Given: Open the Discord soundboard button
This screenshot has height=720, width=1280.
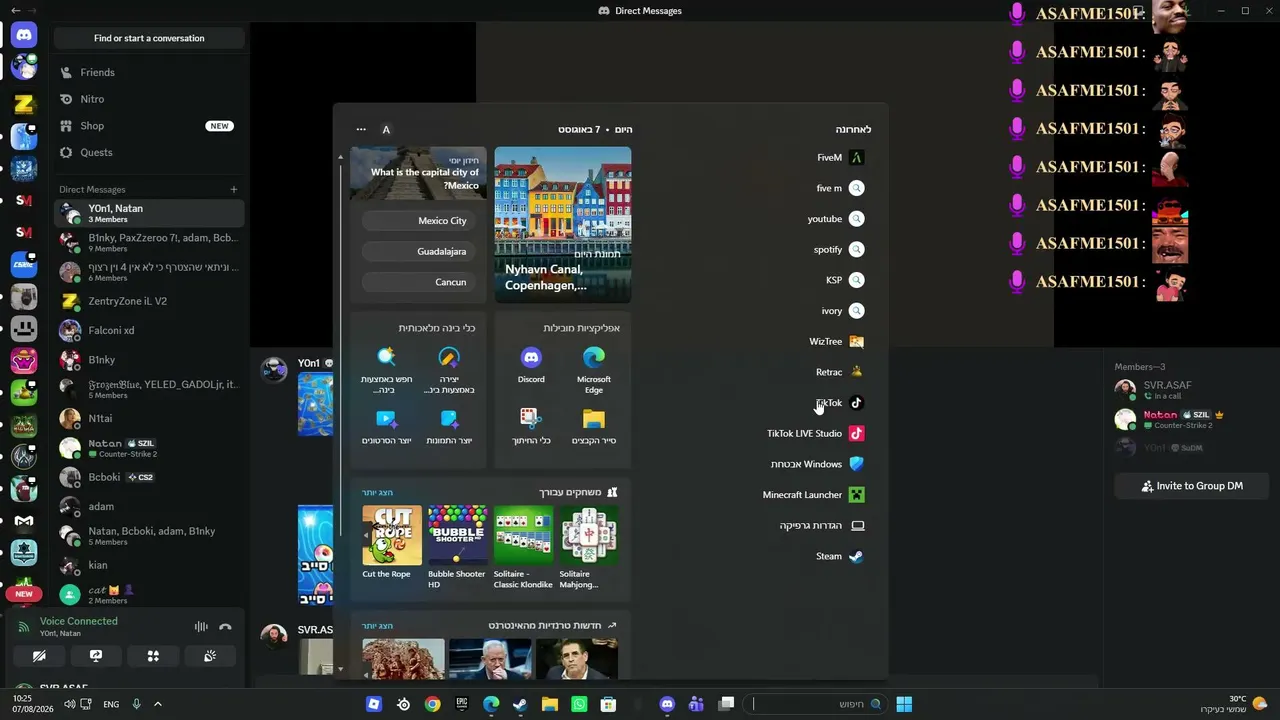Looking at the screenshot, I should pyautogui.click(x=210, y=656).
